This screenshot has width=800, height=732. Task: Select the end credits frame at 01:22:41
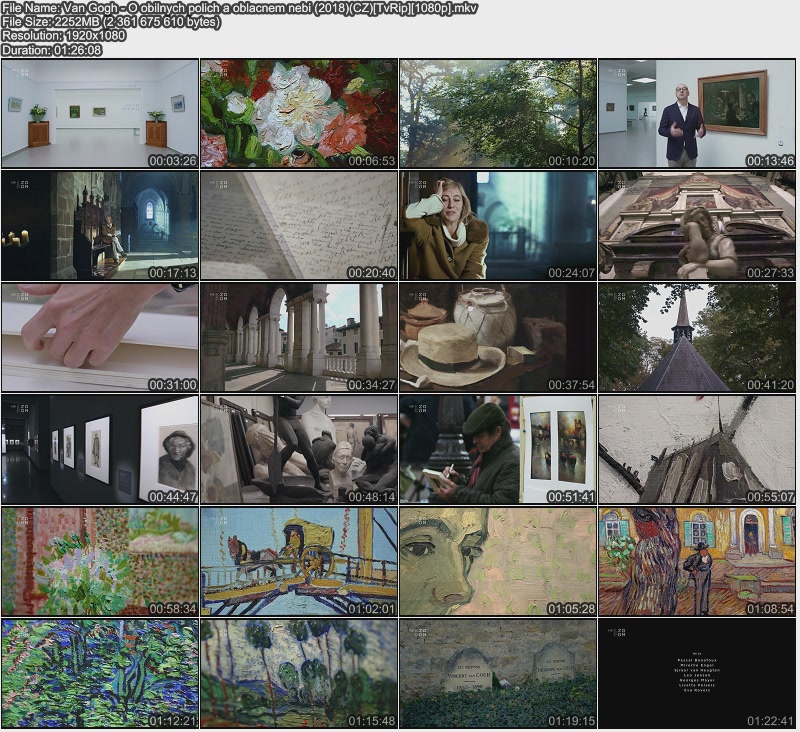(x=697, y=673)
